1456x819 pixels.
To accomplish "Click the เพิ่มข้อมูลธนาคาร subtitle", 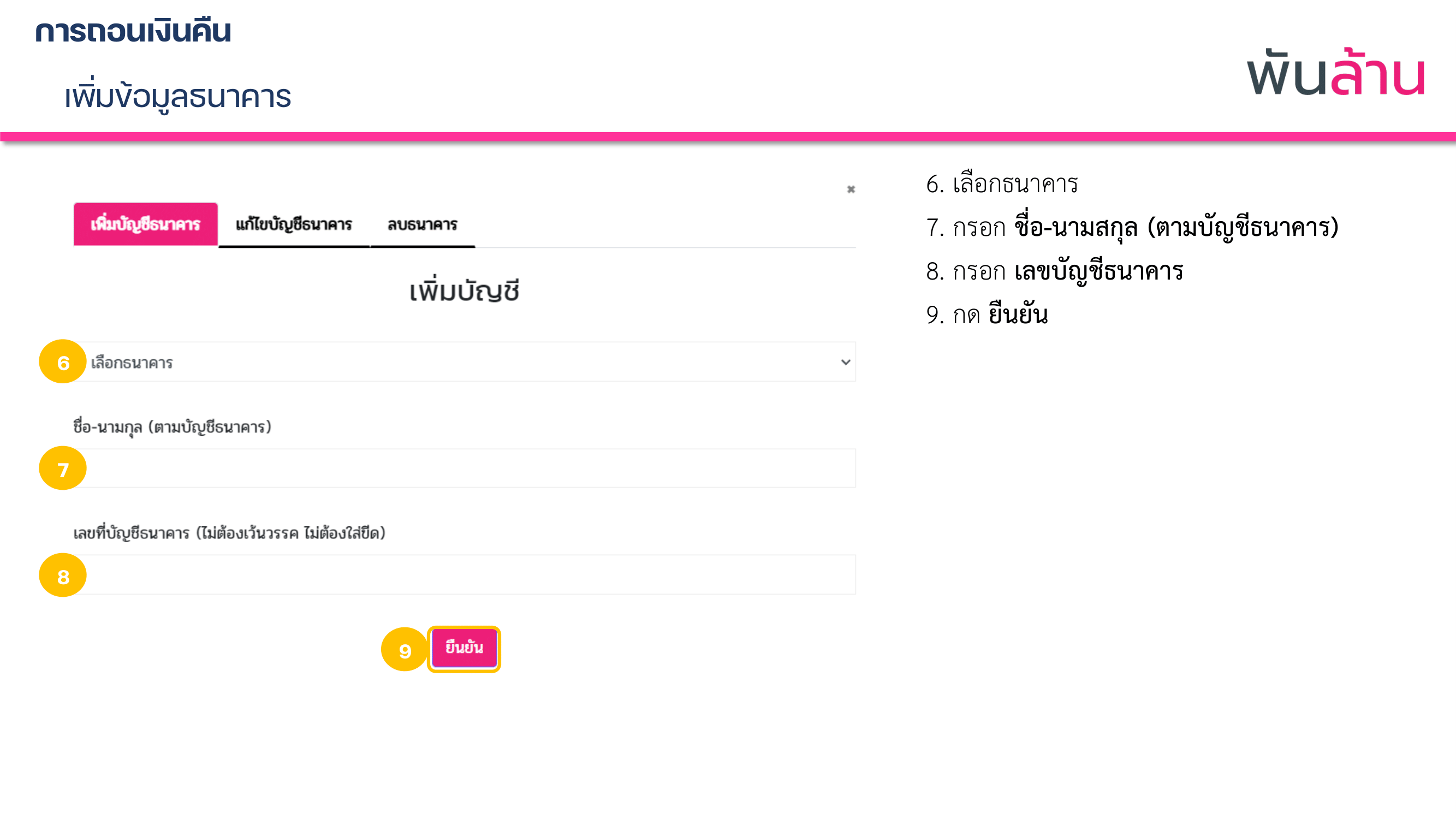I will (177, 96).
